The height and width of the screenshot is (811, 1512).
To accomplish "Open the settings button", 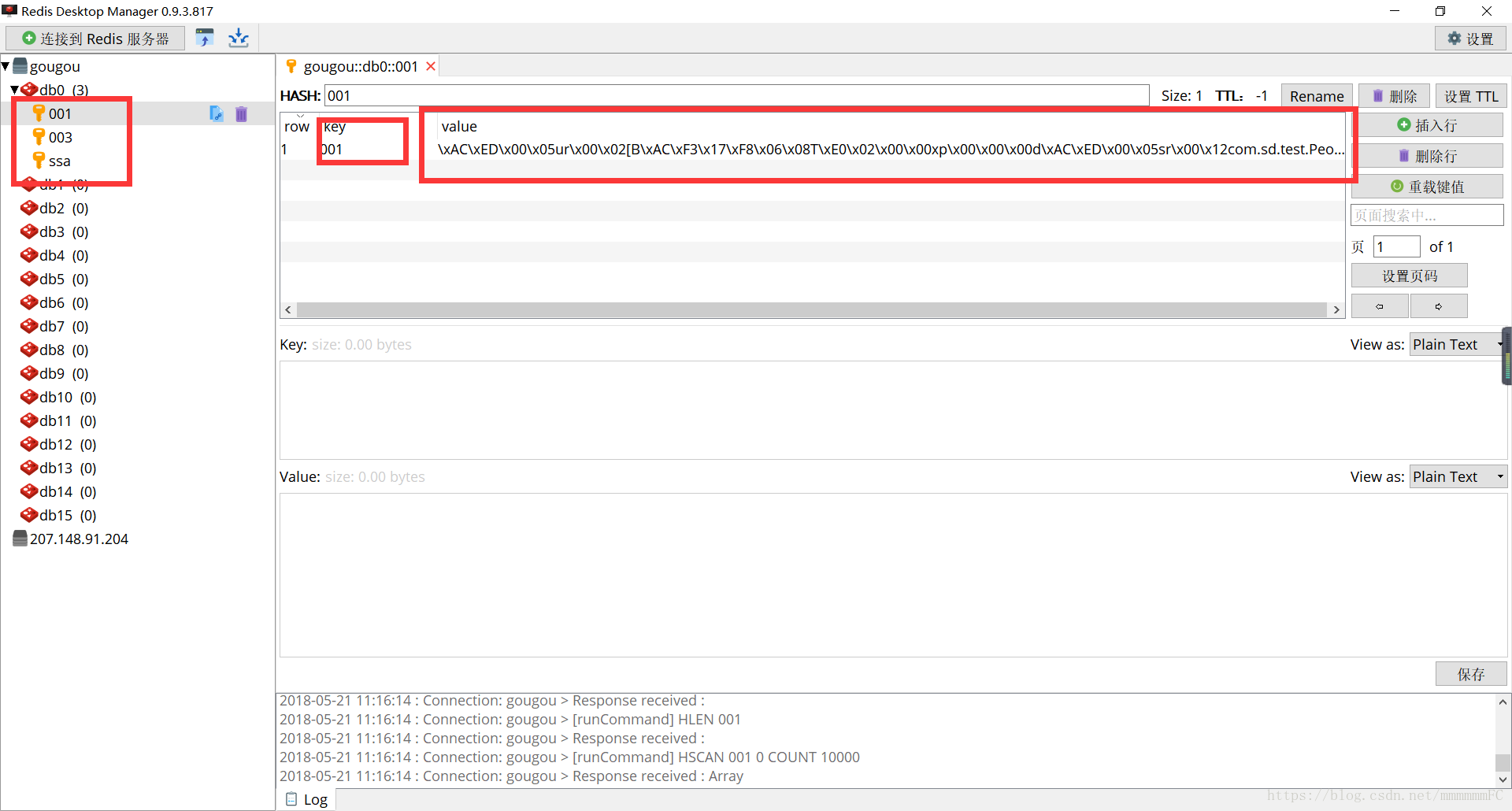I will pyautogui.click(x=1470, y=39).
